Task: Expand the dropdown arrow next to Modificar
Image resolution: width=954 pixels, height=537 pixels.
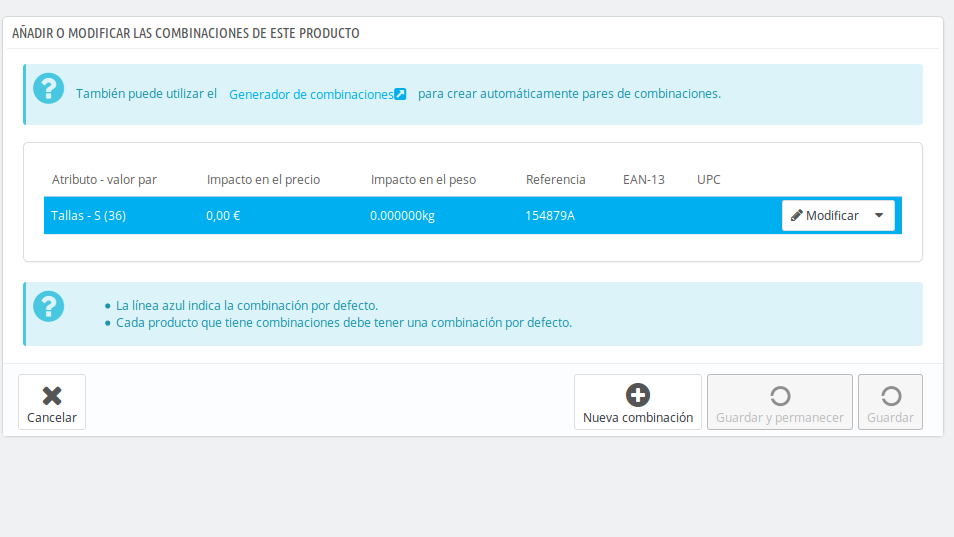Action: 879,215
